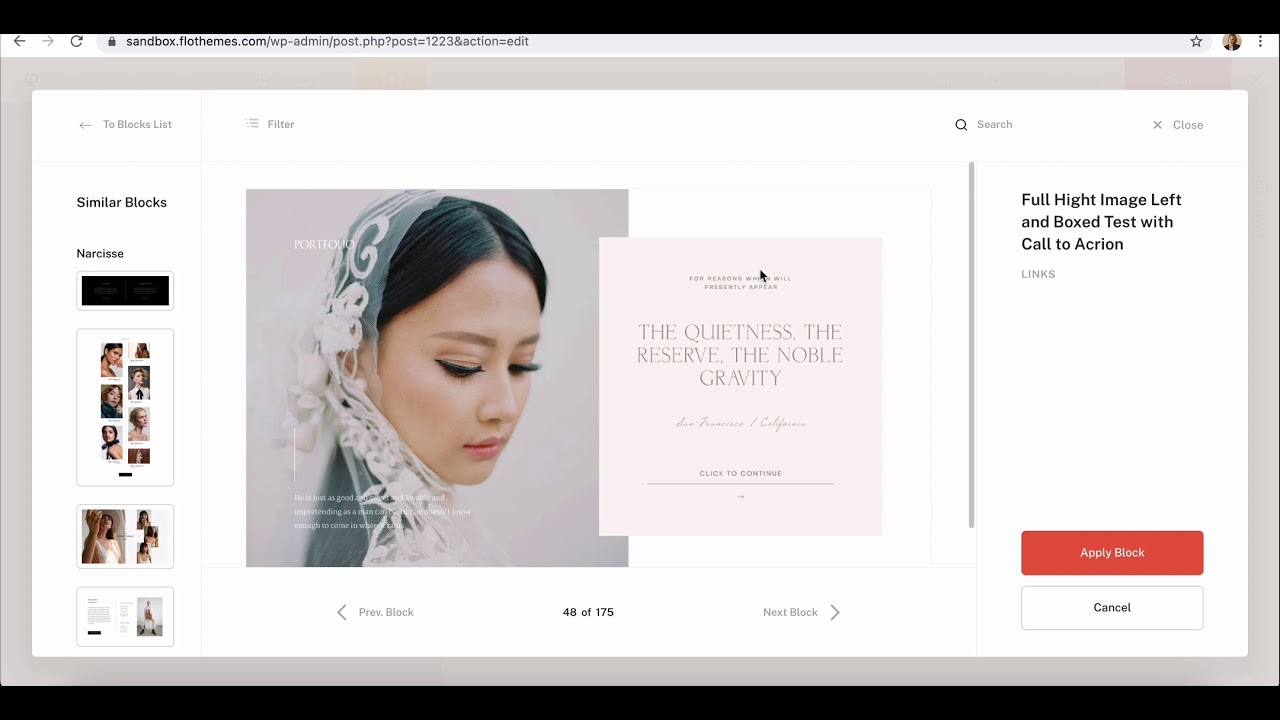Screen dimensions: 1280x720
Task: Click the previous block chevron arrow
Action: [x=342, y=612]
